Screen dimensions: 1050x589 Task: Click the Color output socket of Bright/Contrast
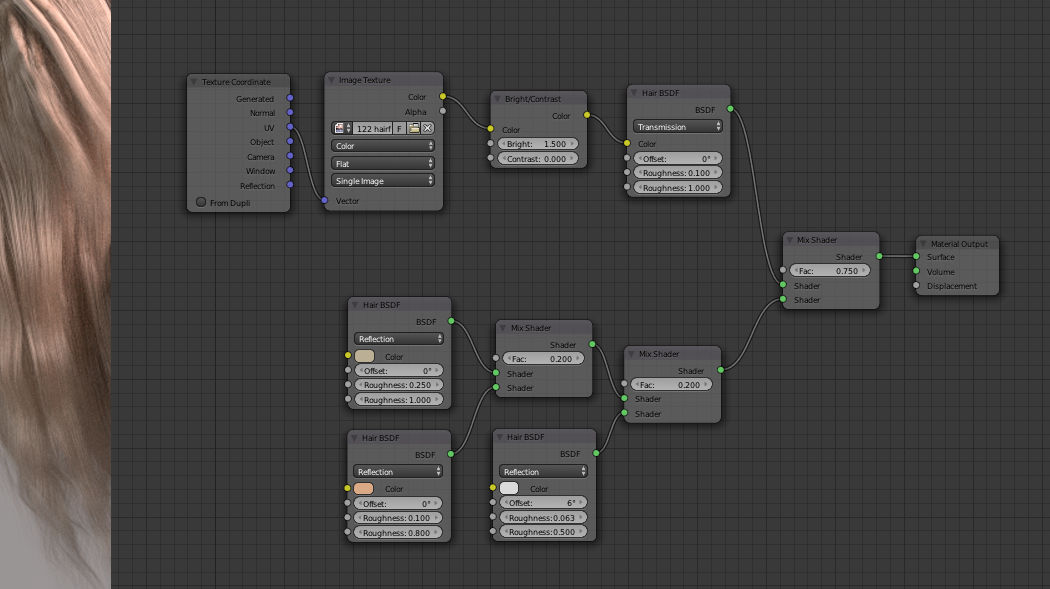[587, 115]
